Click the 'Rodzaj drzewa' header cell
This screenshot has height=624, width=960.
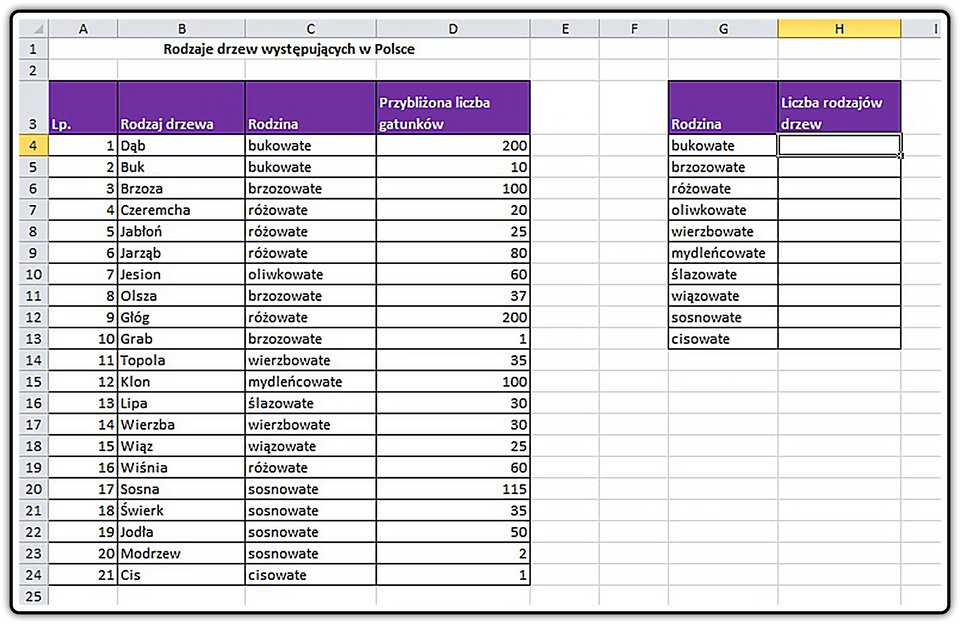coord(181,108)
